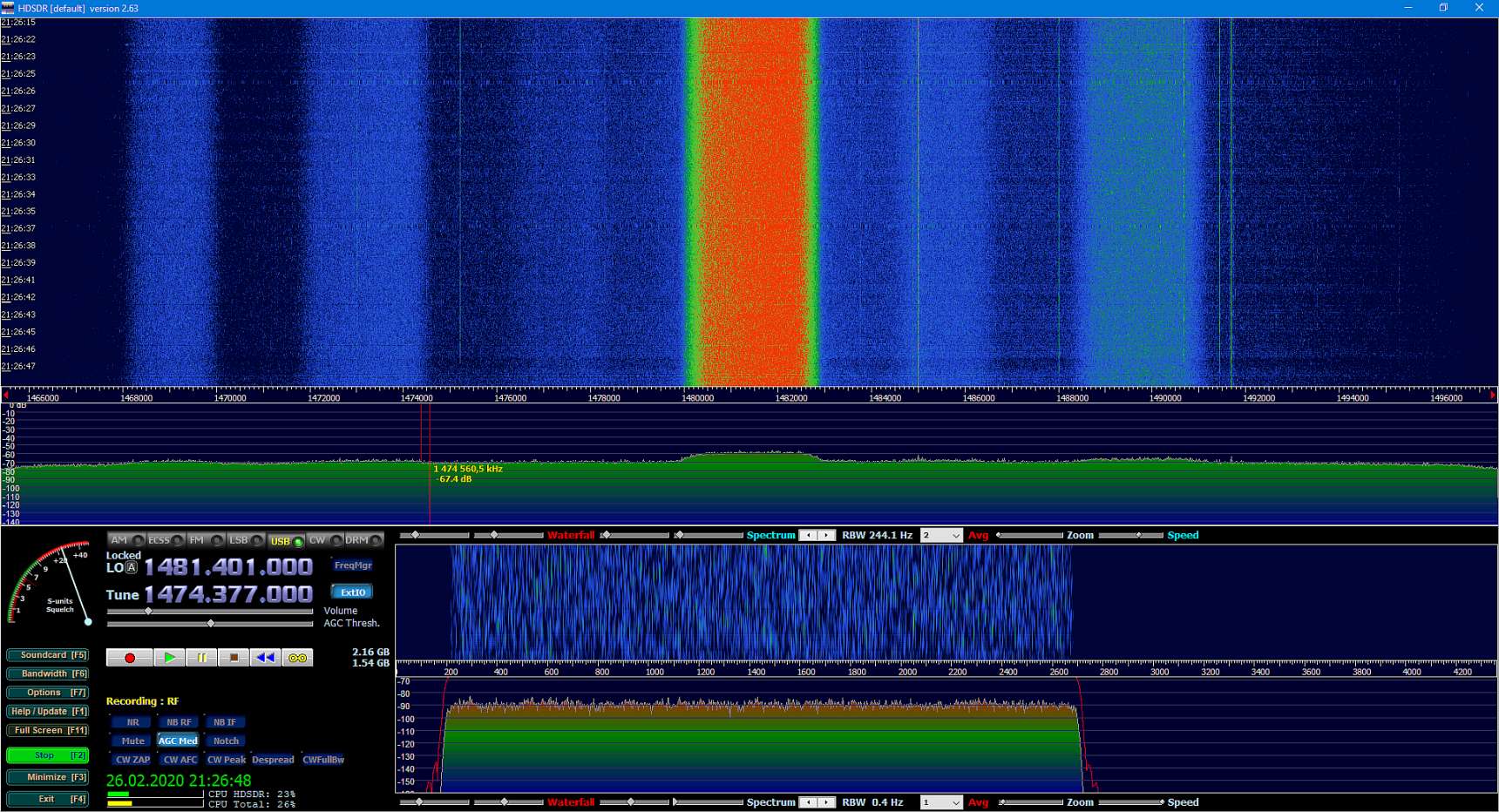Click upper red Waterfall label

tap(571, 536)
